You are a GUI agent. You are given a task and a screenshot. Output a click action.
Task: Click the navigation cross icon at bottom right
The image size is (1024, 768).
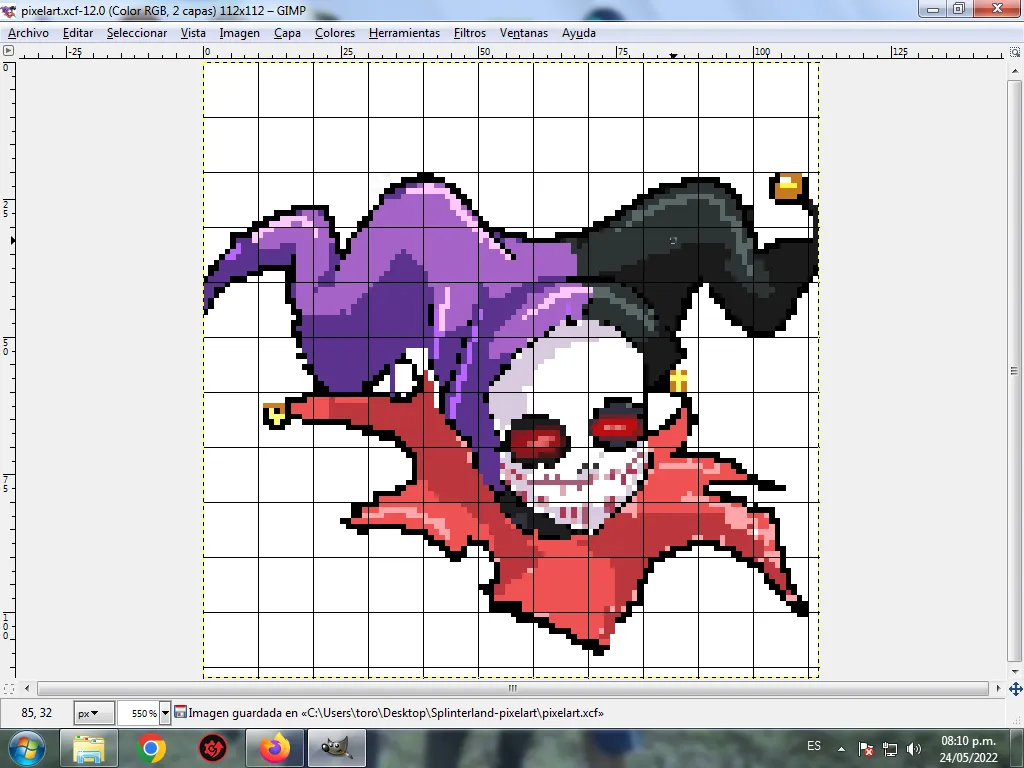[1016, 688]
